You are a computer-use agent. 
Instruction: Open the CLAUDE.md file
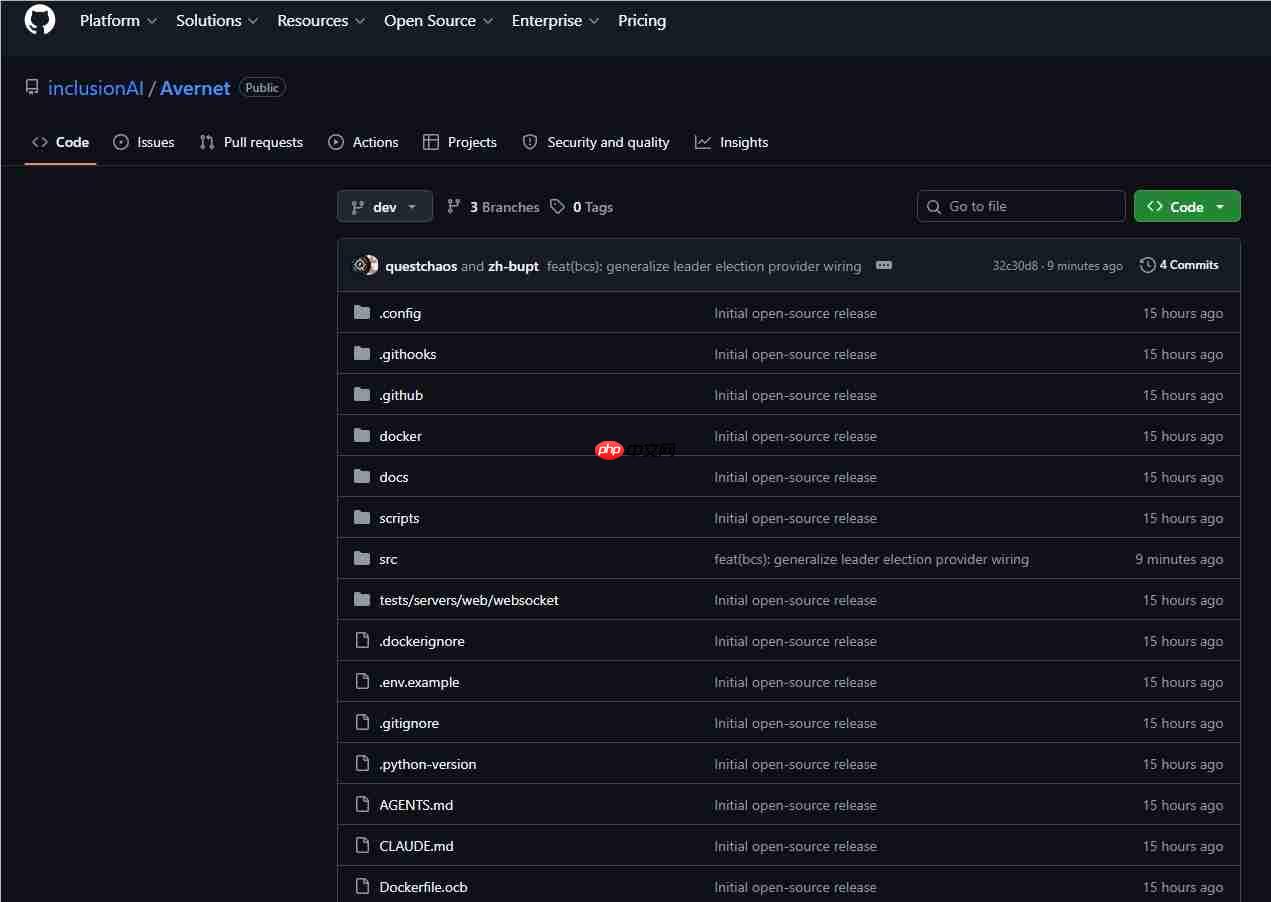pos(416,846)
